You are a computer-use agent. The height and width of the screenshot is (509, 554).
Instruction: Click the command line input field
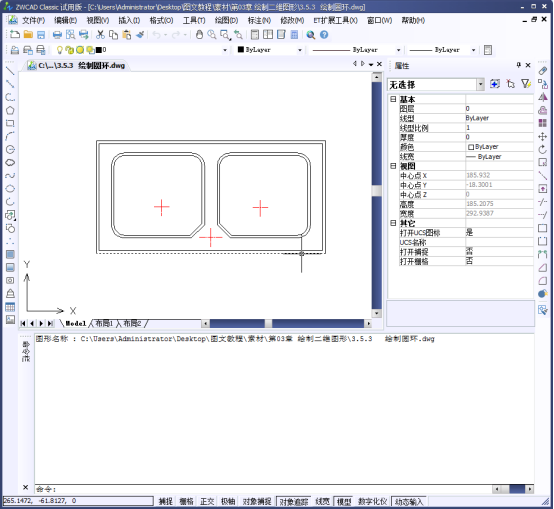[263, 489]
